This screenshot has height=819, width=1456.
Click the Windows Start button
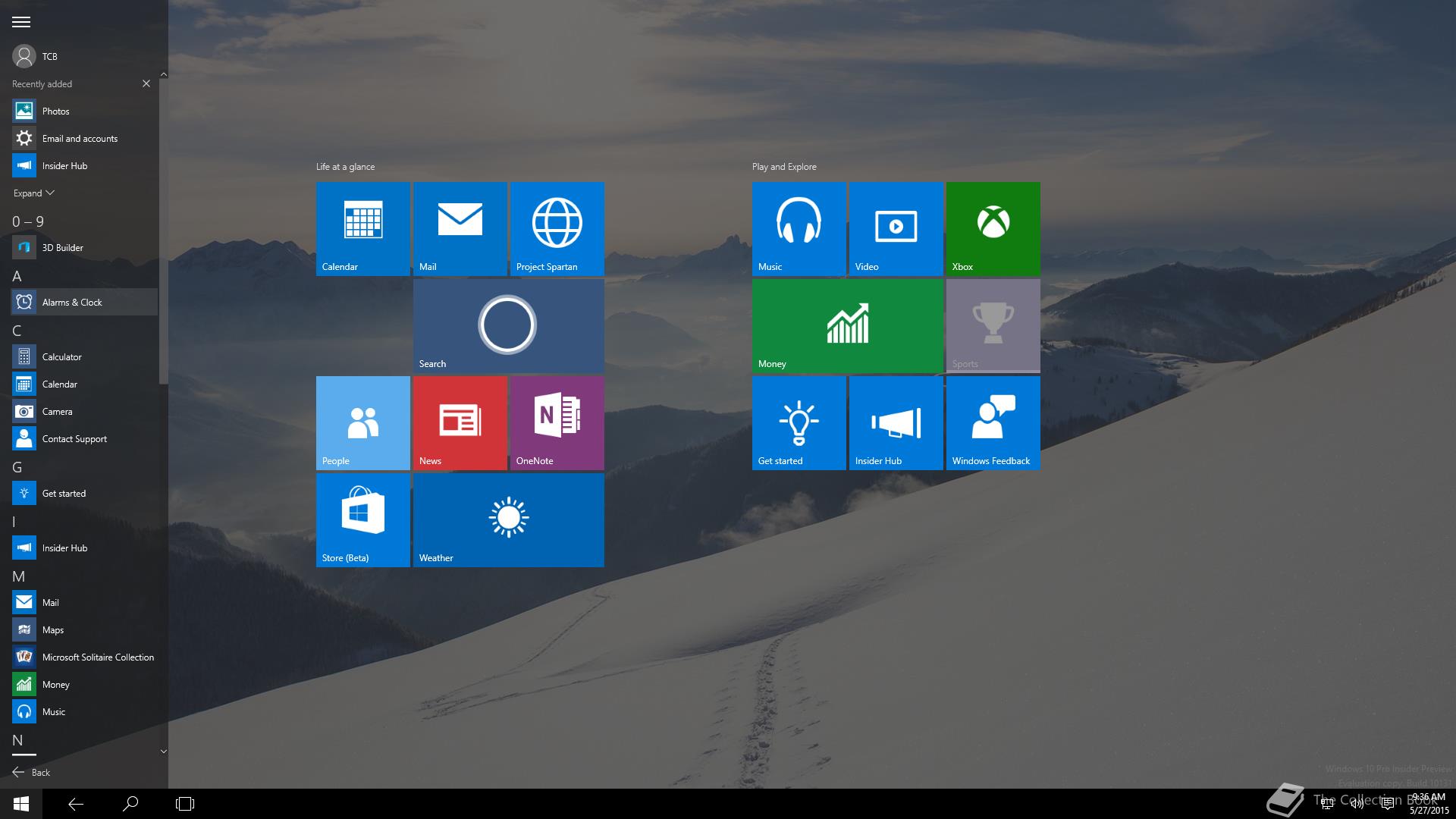(x=21, y=804)
